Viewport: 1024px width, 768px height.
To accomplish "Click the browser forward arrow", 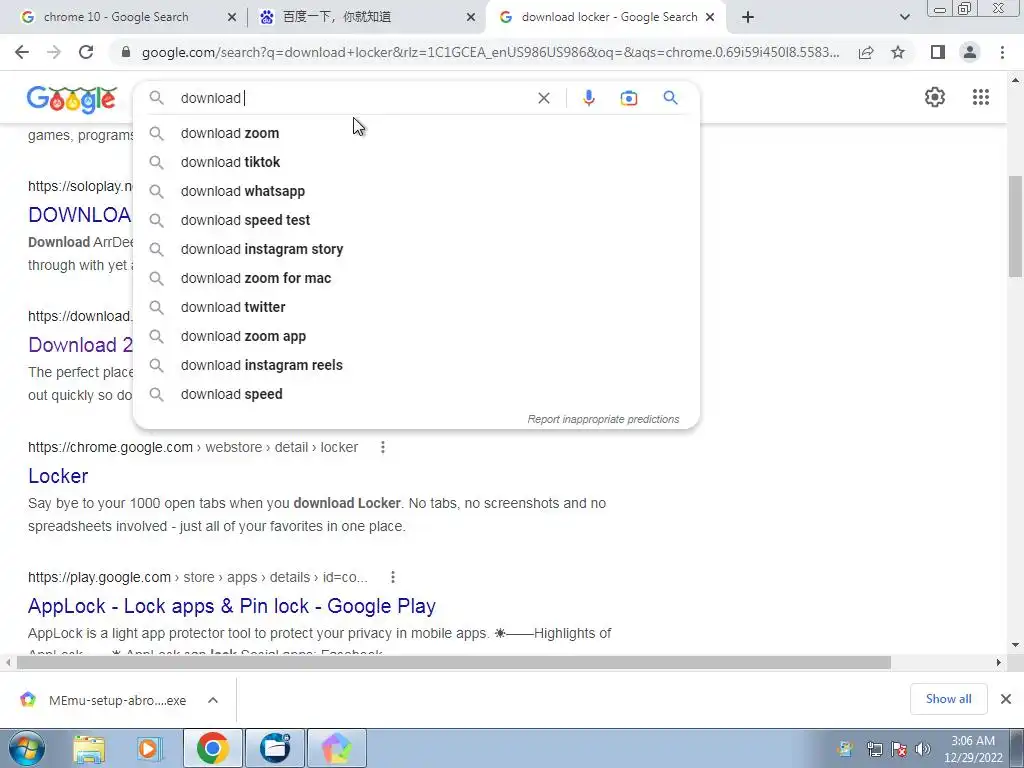I will 54,52.
